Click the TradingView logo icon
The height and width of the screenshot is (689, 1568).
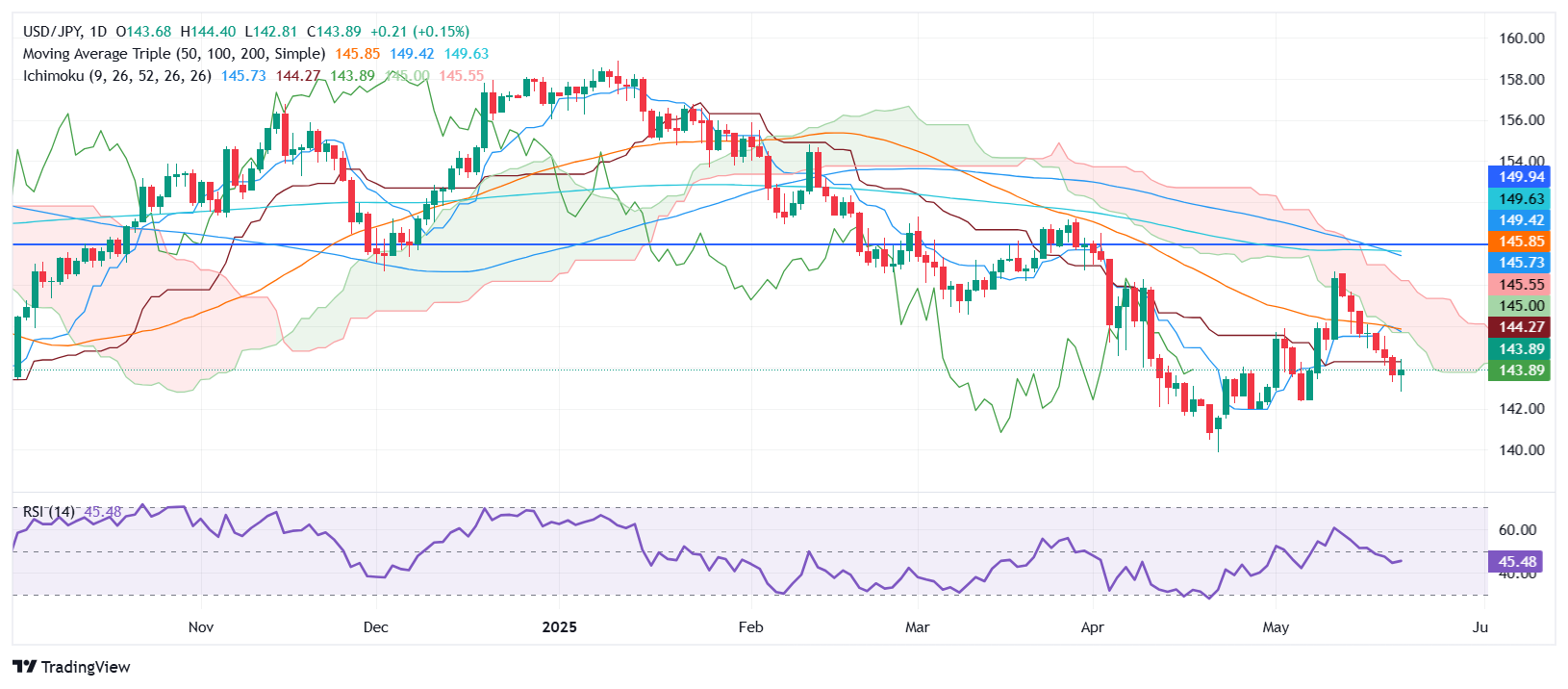[x=25, y=667]
